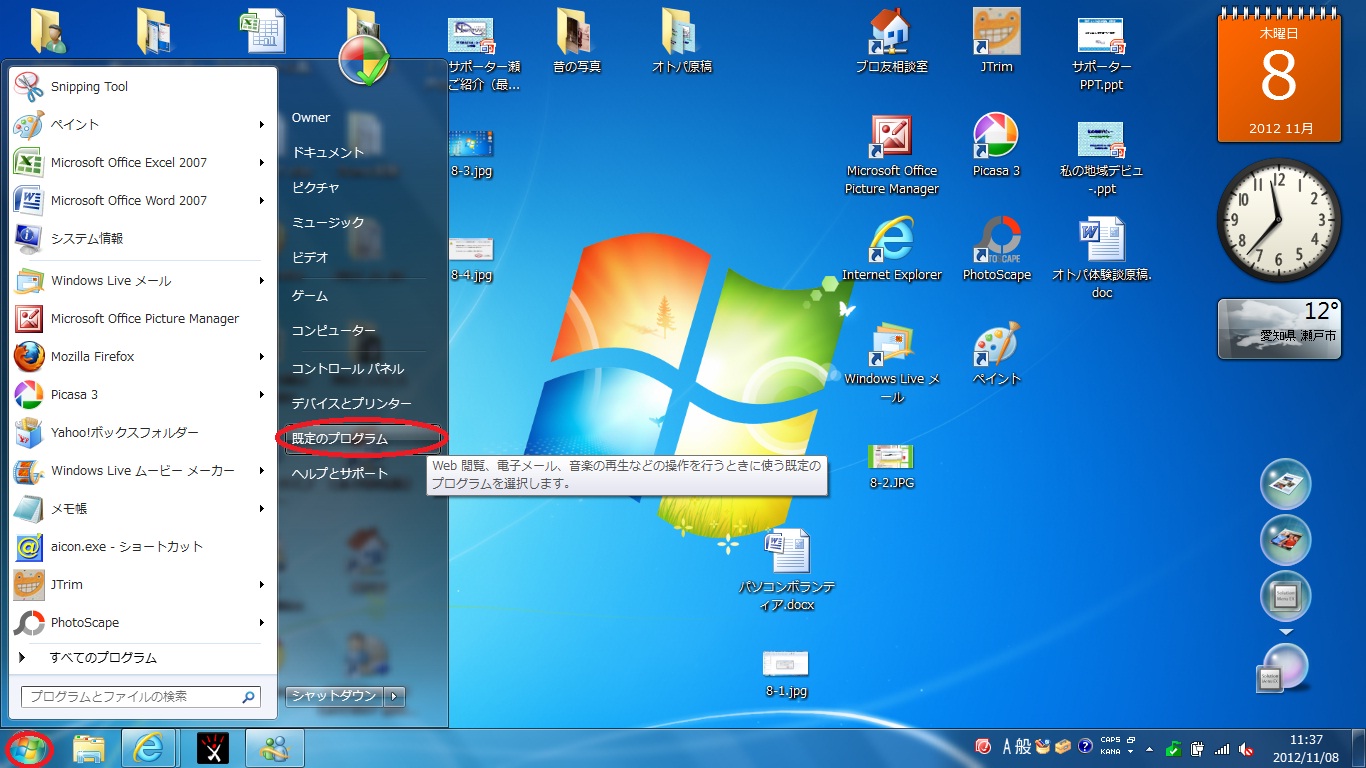Select オトパ体験談原稿.doc on the desktop
The height and width of the screenshot is (768, 1366).
click(1101, 259)
